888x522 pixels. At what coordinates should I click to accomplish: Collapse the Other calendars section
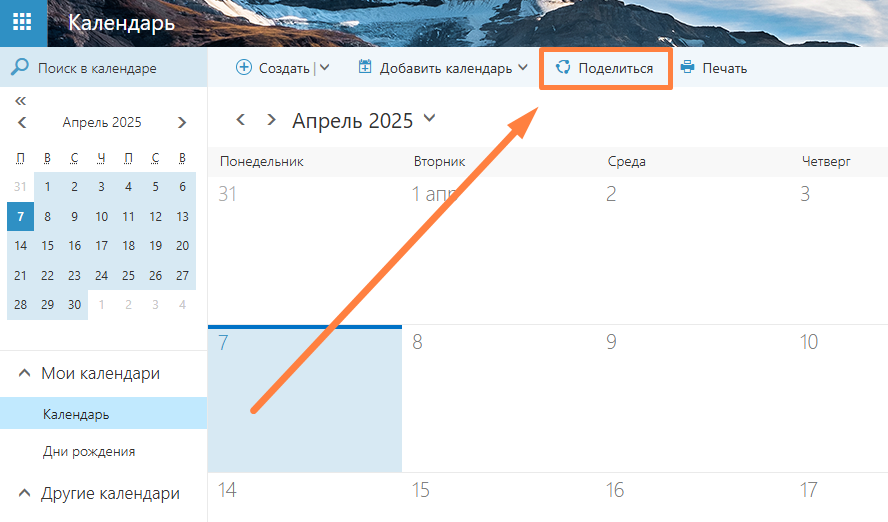tap(24, 493)
